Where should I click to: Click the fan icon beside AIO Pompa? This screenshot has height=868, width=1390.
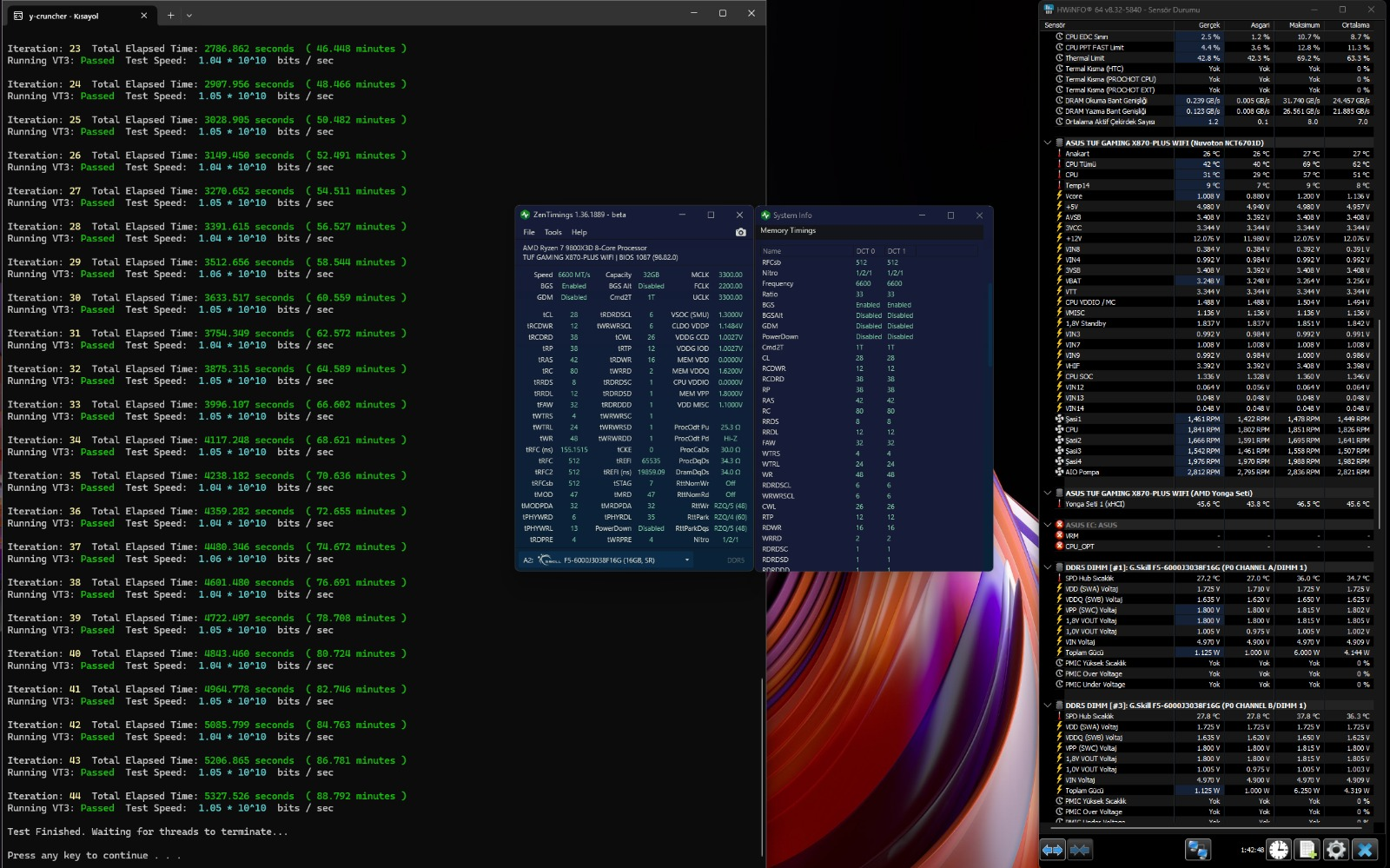[x=1059, y=472]
